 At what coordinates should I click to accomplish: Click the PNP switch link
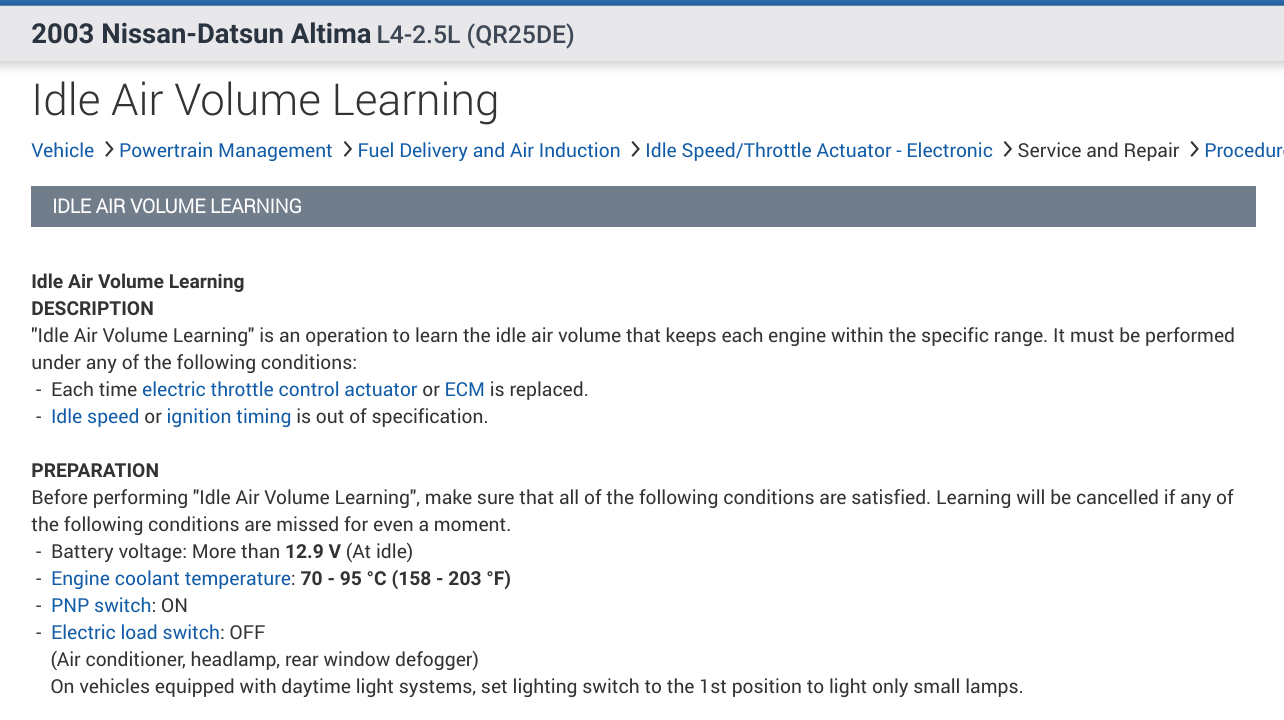[x=101, y=606]
